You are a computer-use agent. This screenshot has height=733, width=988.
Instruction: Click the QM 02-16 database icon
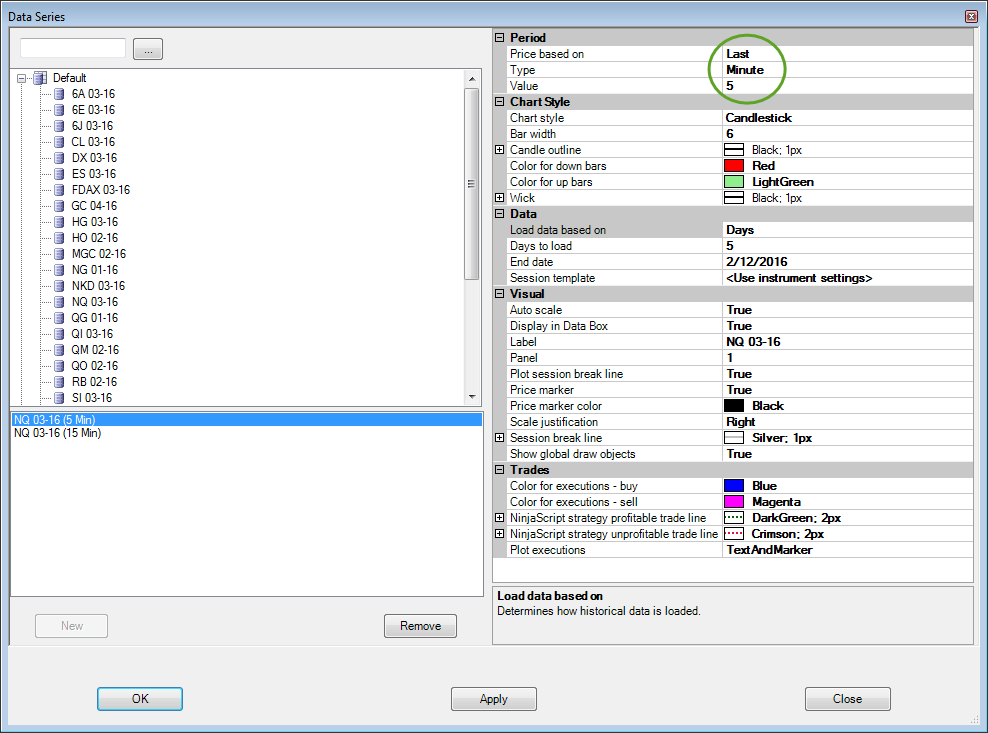59,350
